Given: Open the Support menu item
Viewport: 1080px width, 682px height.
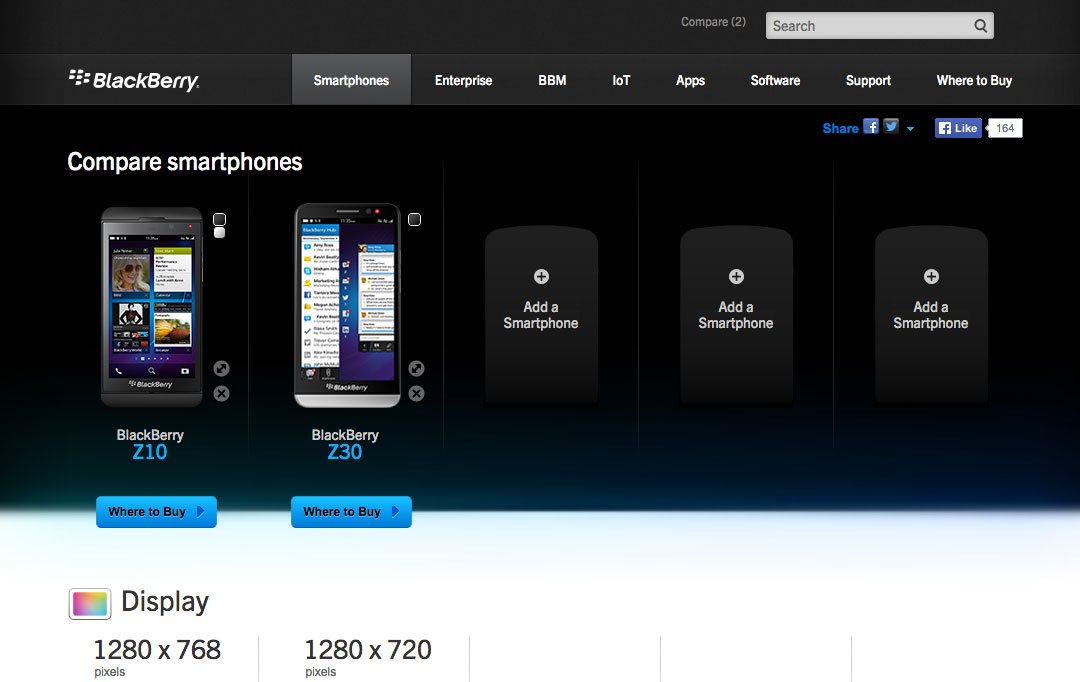Looking at the screenshot, I should coord(869,80).
